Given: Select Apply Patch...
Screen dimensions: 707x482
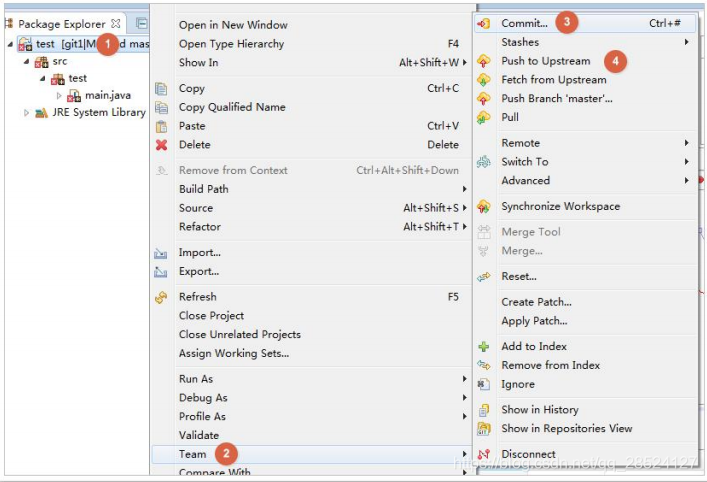Looking at the screenshot, I should 585,321.
